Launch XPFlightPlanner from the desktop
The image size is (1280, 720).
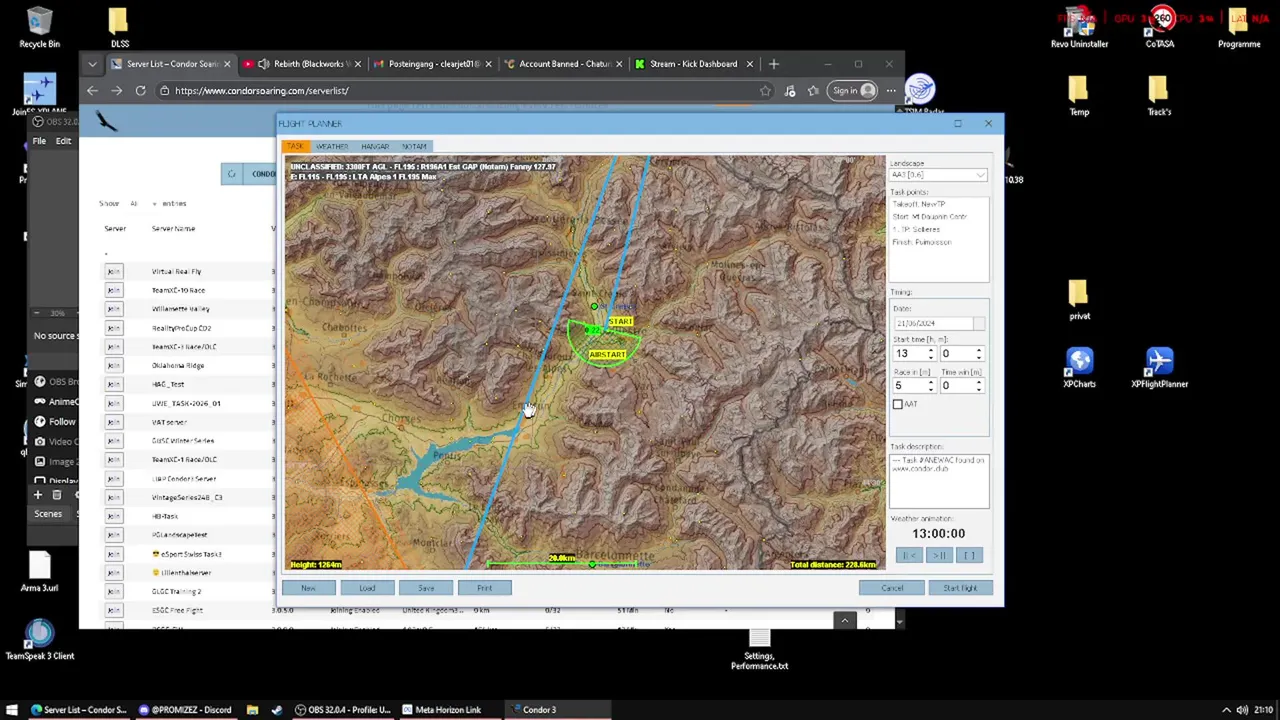coord(1159,368)
